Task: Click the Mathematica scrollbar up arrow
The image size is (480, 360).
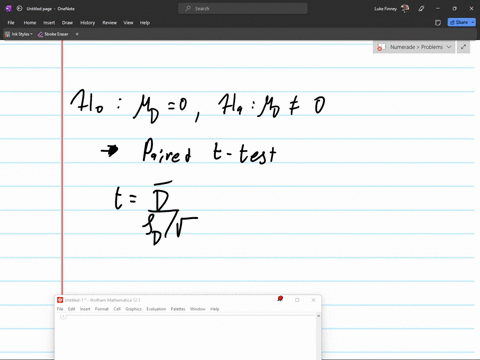Action: [x=318, y=316]
